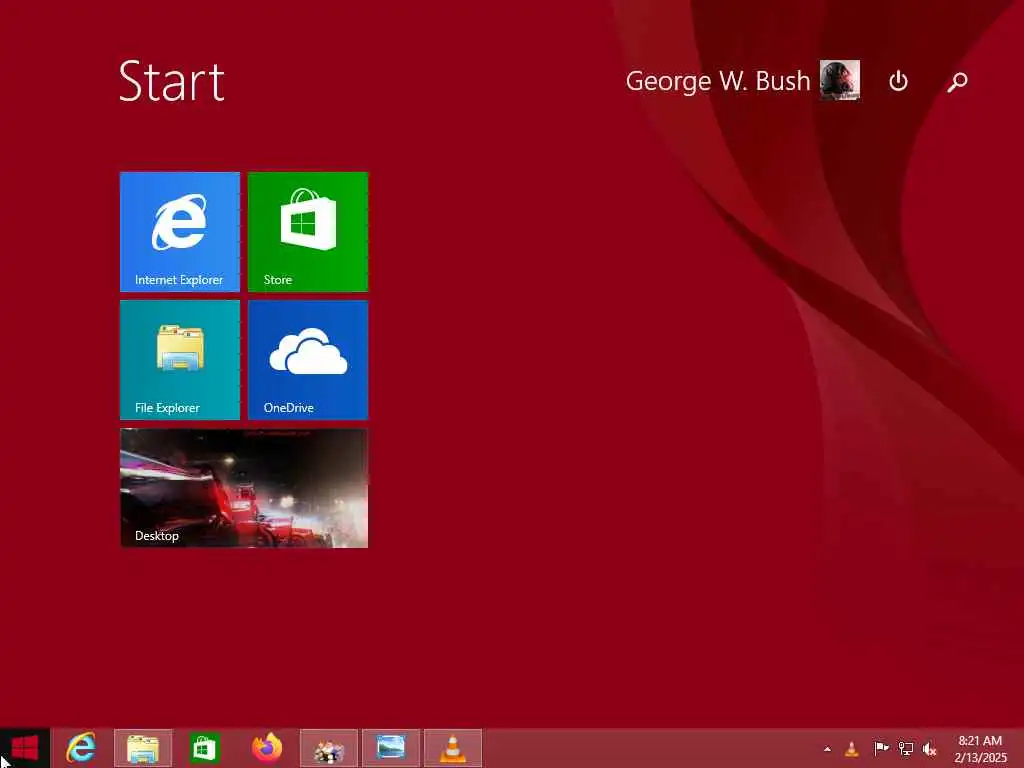Click the user account picture
1024x768 pixels.
pos(840,80)
